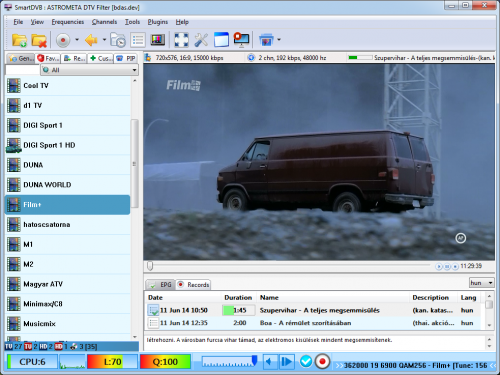Start recording with the toolbar record button
The image size is (500, 375).
tap(63, 40)
